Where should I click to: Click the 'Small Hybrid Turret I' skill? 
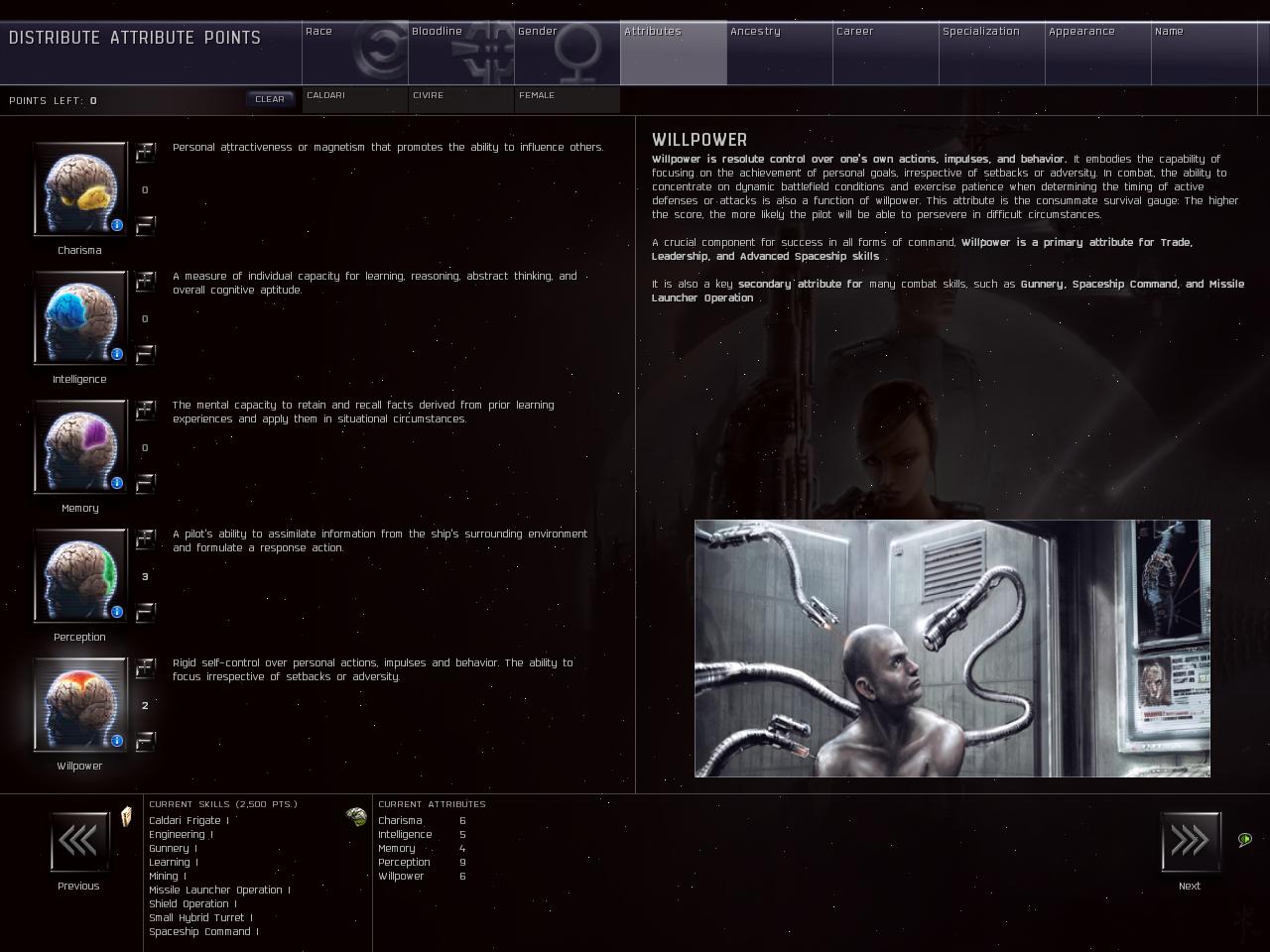(200, 918)
